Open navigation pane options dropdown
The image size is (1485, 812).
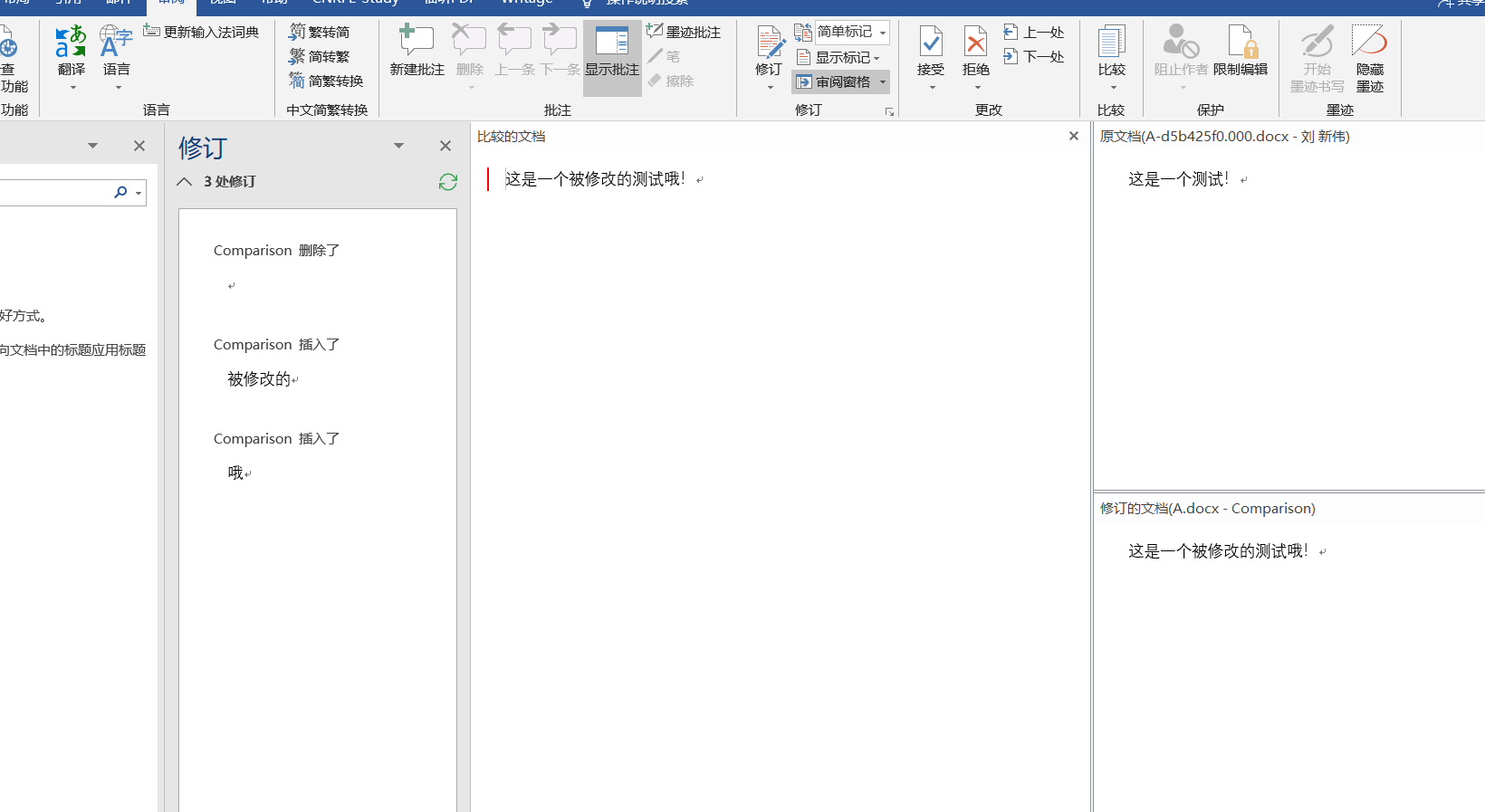coord(92,146)
